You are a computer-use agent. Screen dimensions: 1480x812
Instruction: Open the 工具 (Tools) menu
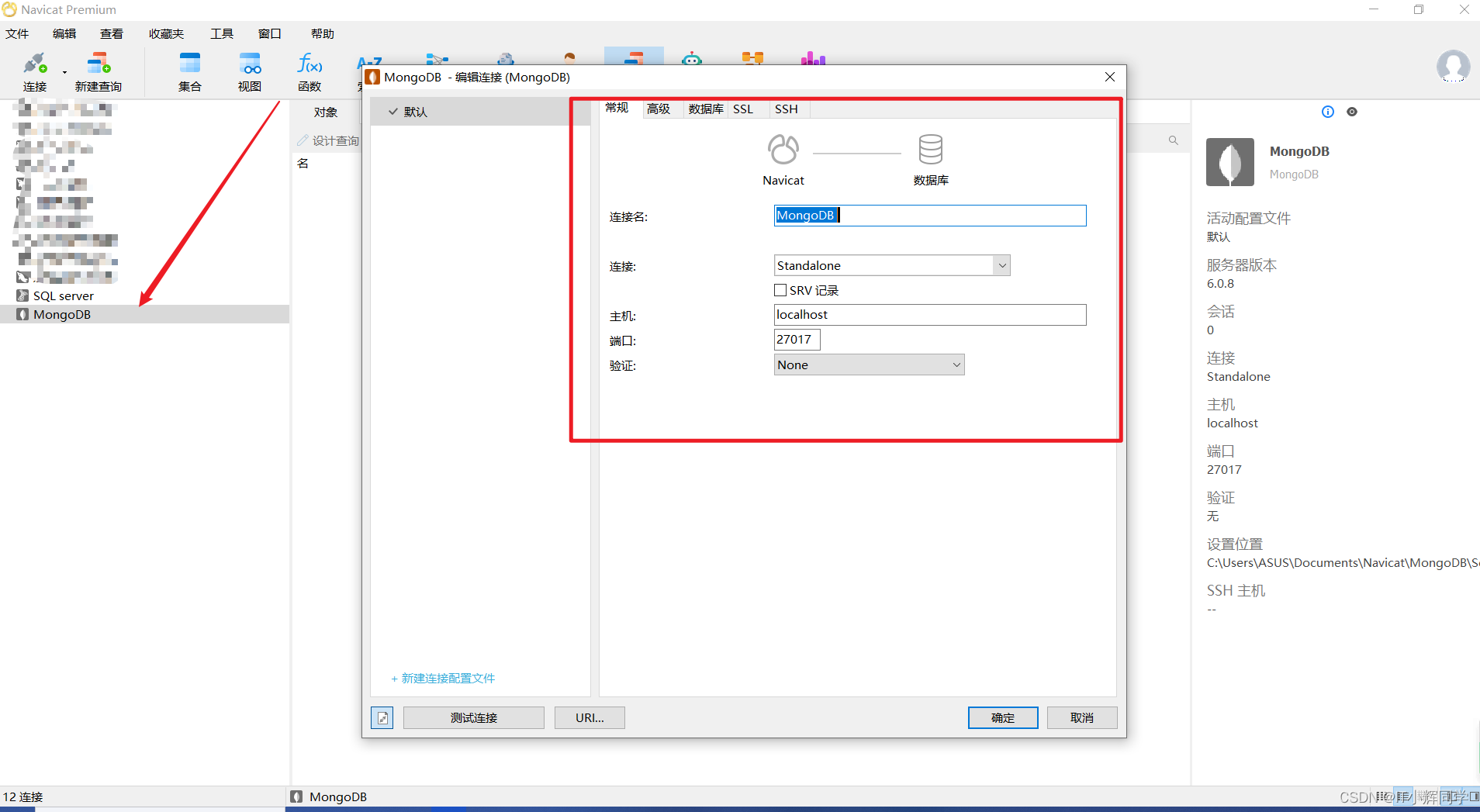click(222, 33)
